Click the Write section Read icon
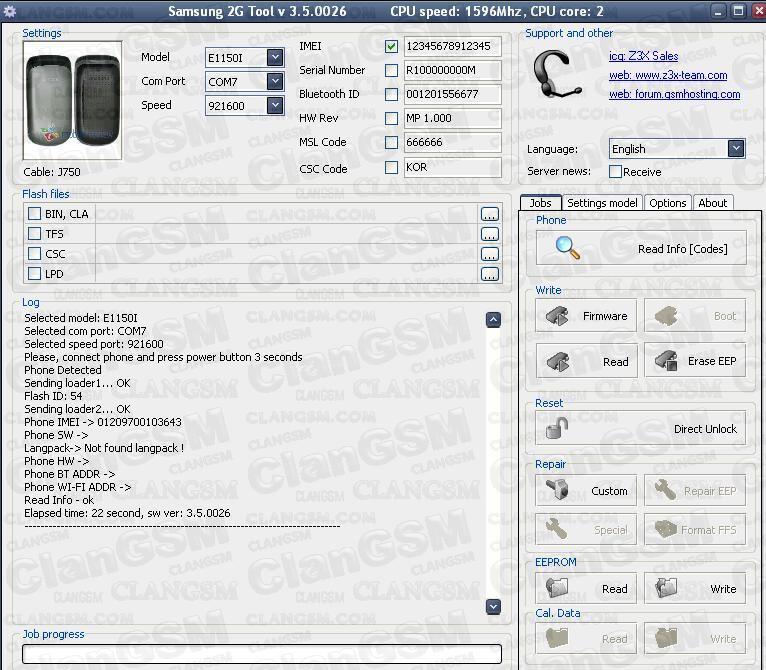Screen dimensions: 766x670 (558, 362)
